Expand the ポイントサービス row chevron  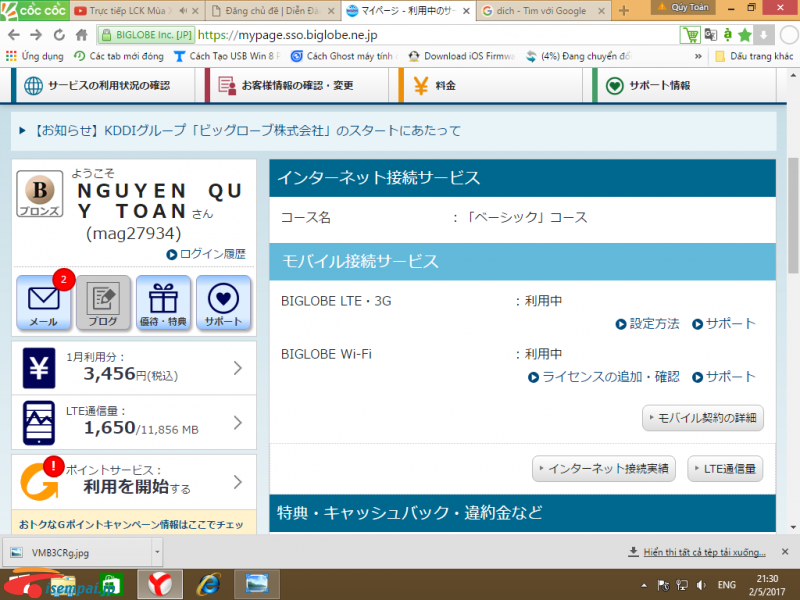coord(238,482)
